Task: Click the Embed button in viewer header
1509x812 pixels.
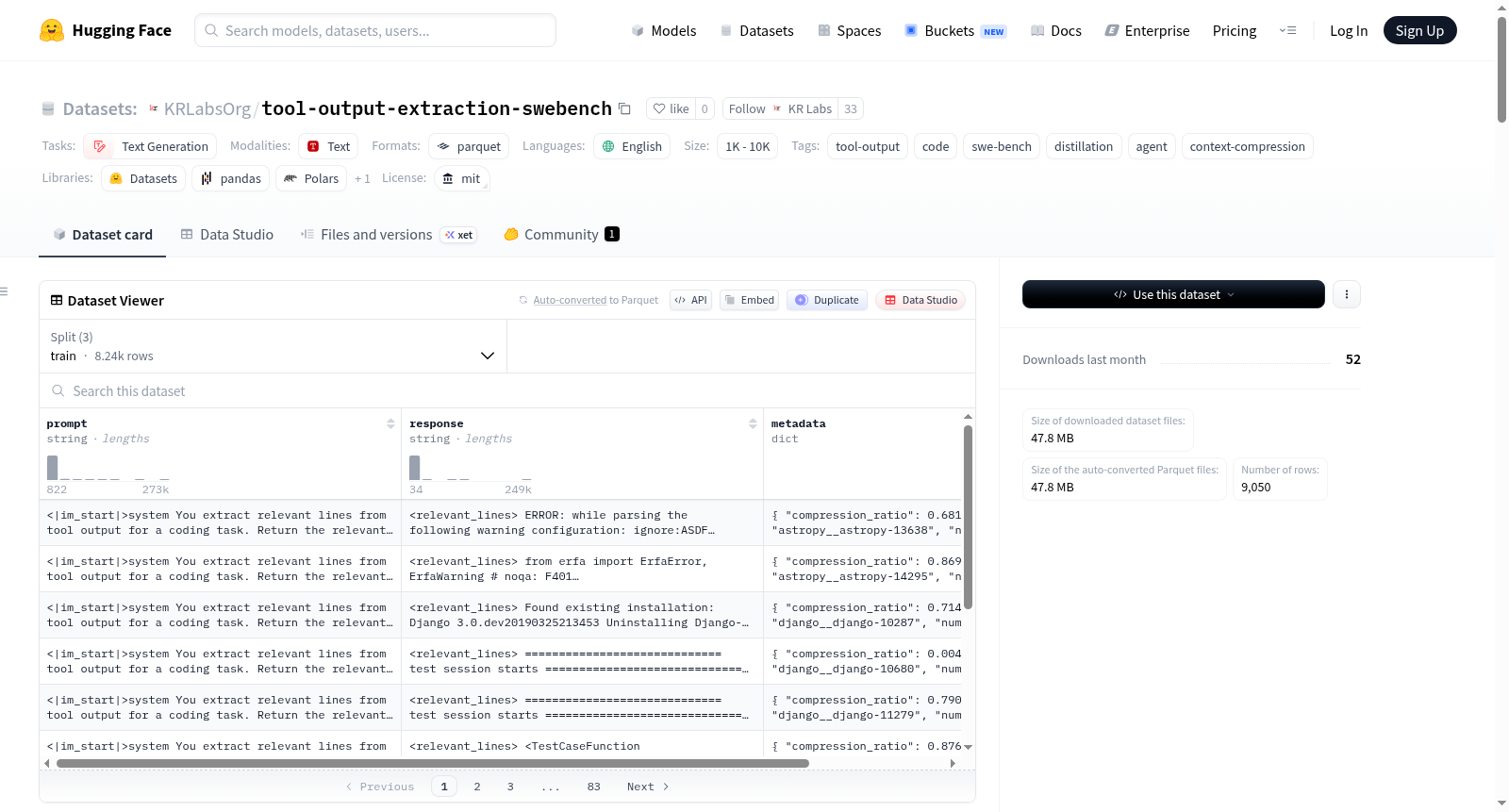Action: click(749, 300)
